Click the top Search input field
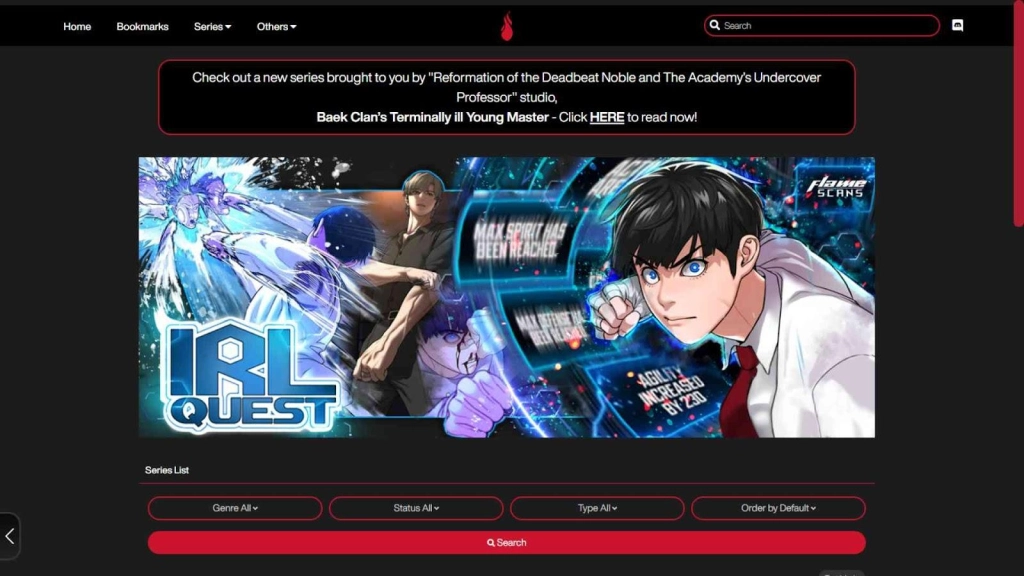Viewport: 1024px width, 576px height. 822,25
